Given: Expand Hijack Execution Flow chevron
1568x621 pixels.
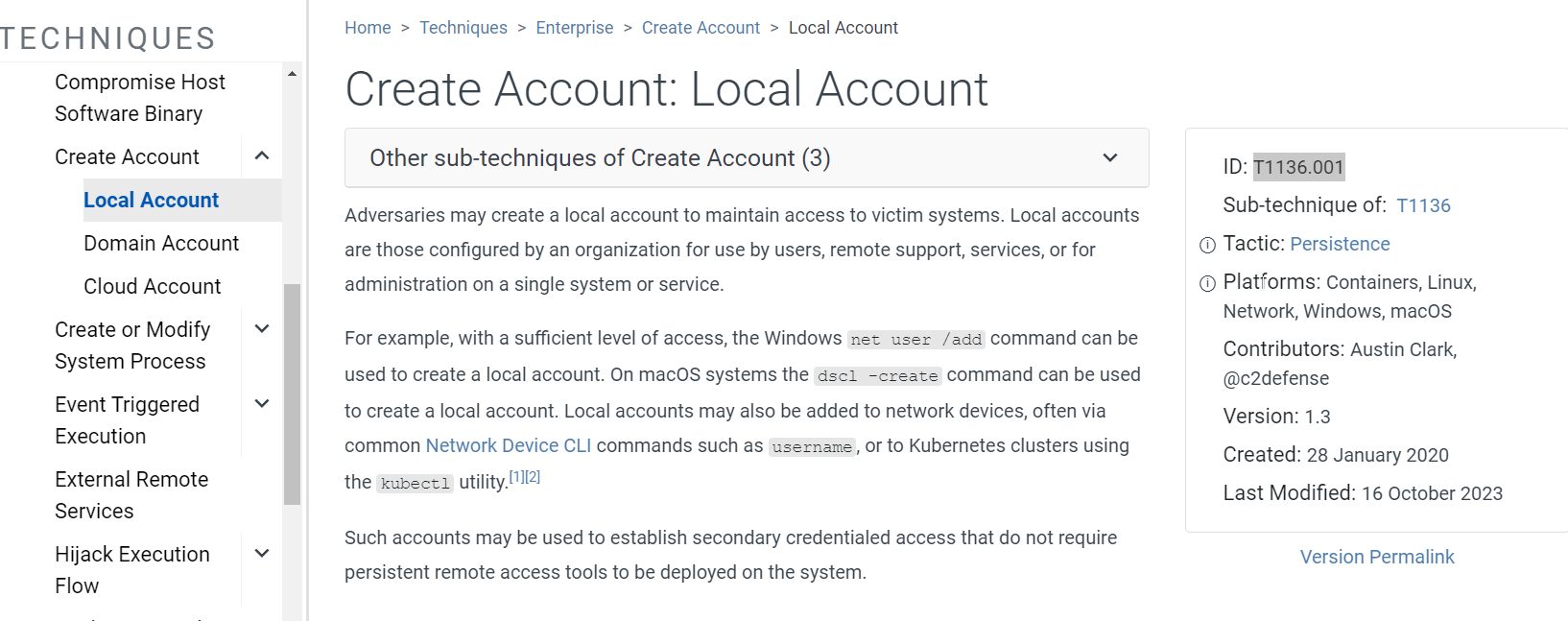Looking at the screenshot, I should pos(262,554).
